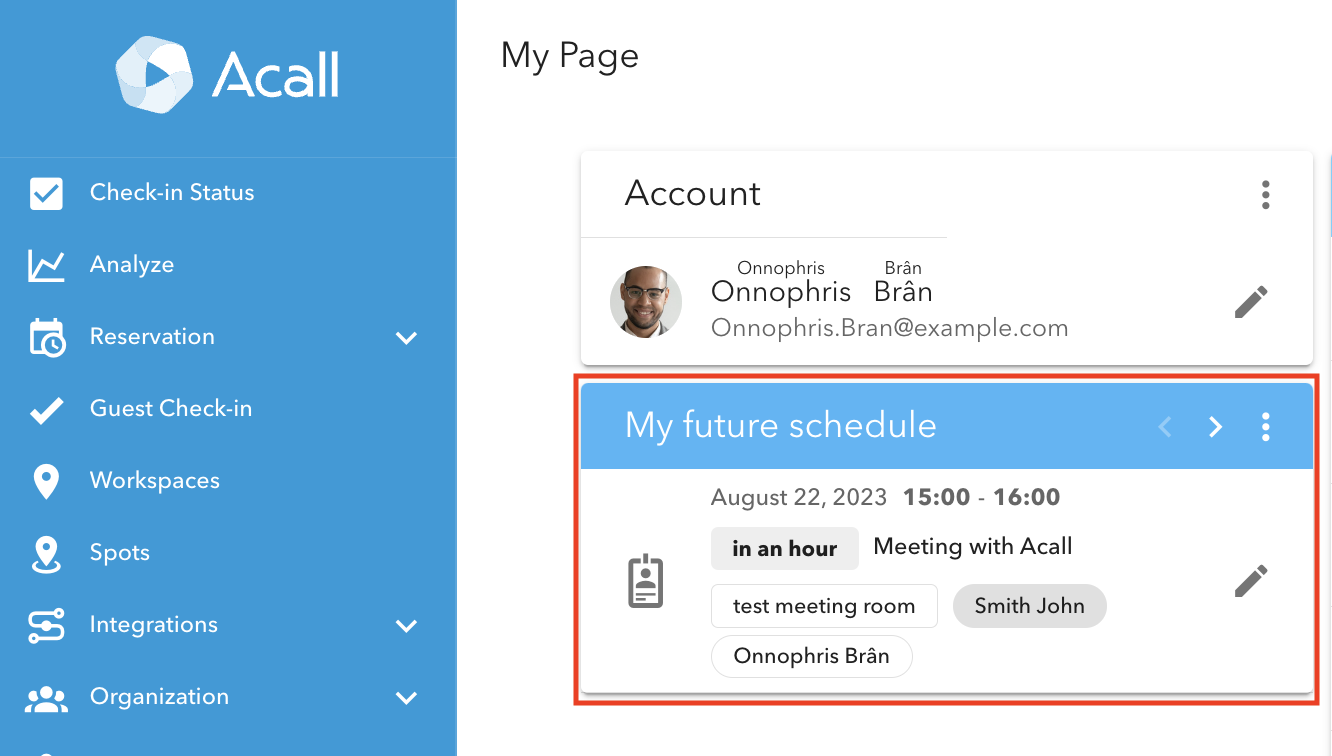Click the Organization people icon
The height and width of the screenshot is (756, 1332).
tap(46, 698)
